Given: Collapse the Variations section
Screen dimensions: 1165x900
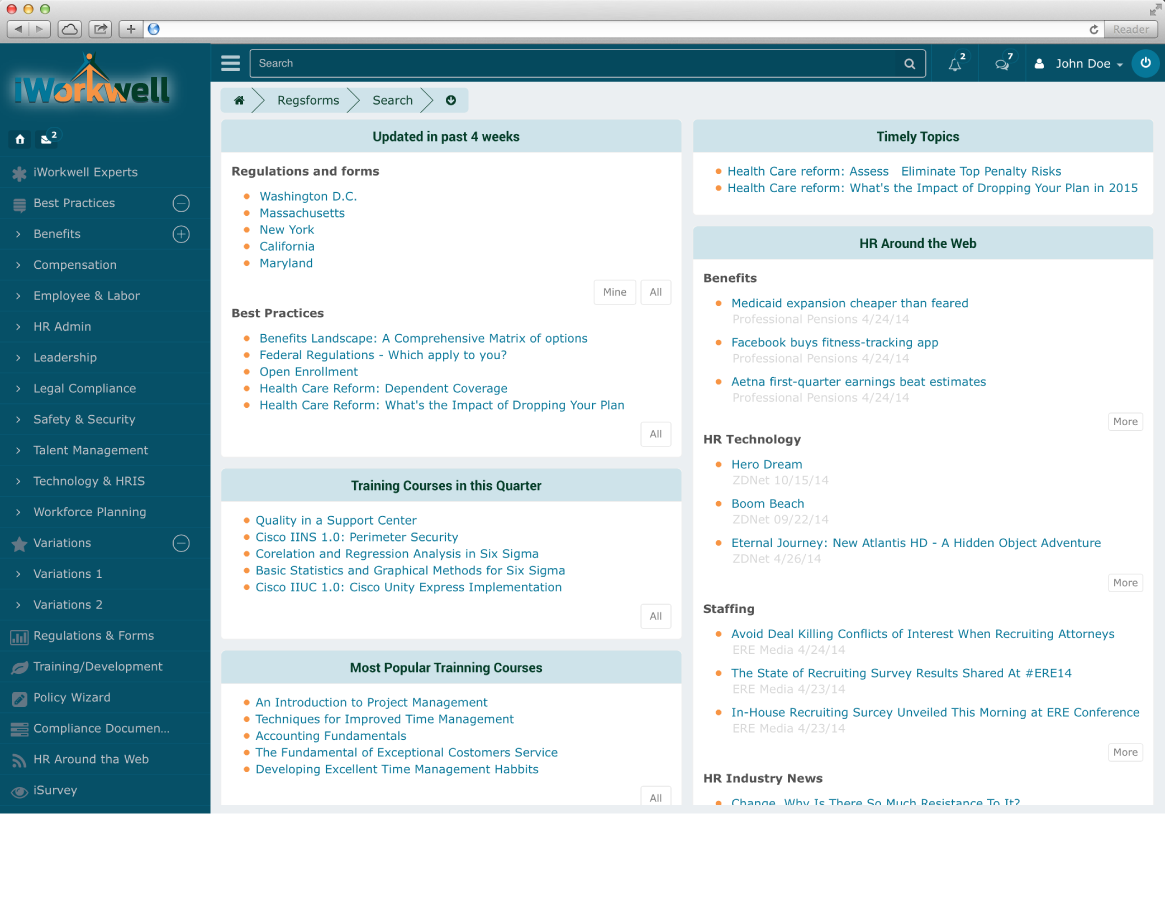Looking at the screenshot, I should (181, 543).
